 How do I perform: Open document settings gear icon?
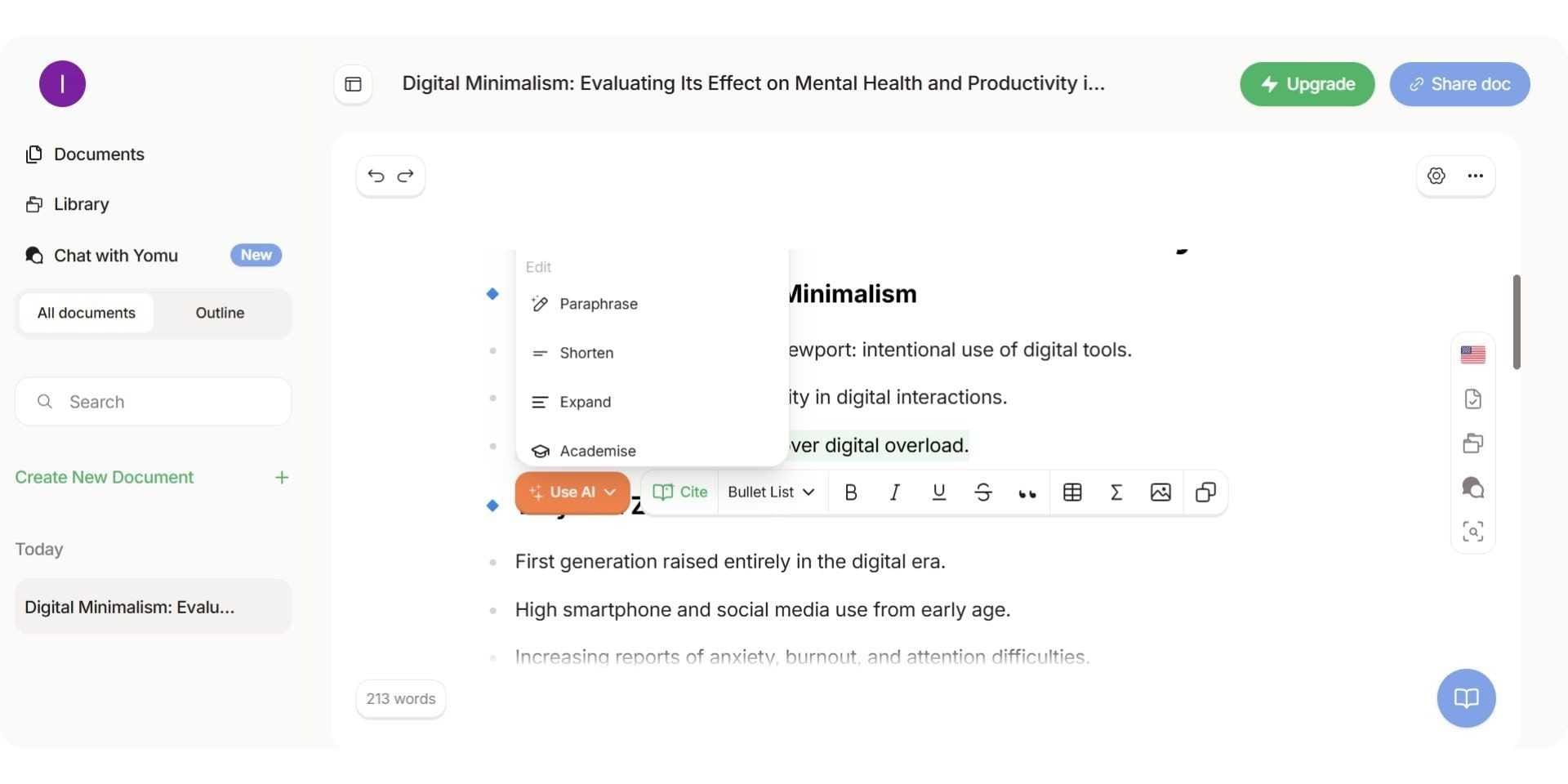(x=1436, y=176)
